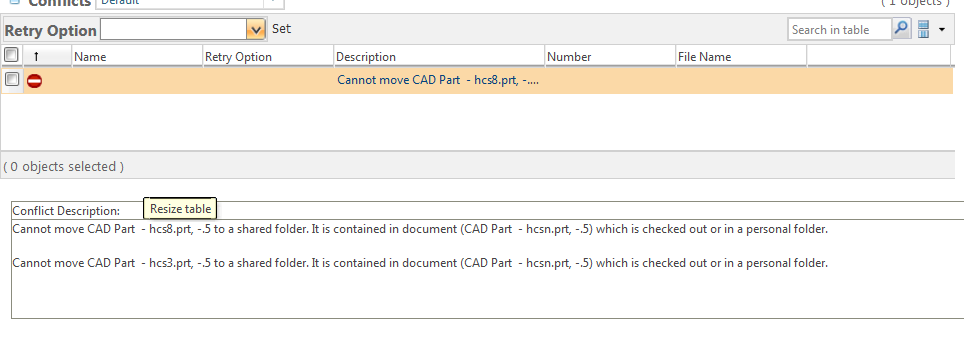964x360 pixels.
Task: Click the hcs3.prt conflict message in the description box
Action: click(421, 263)
